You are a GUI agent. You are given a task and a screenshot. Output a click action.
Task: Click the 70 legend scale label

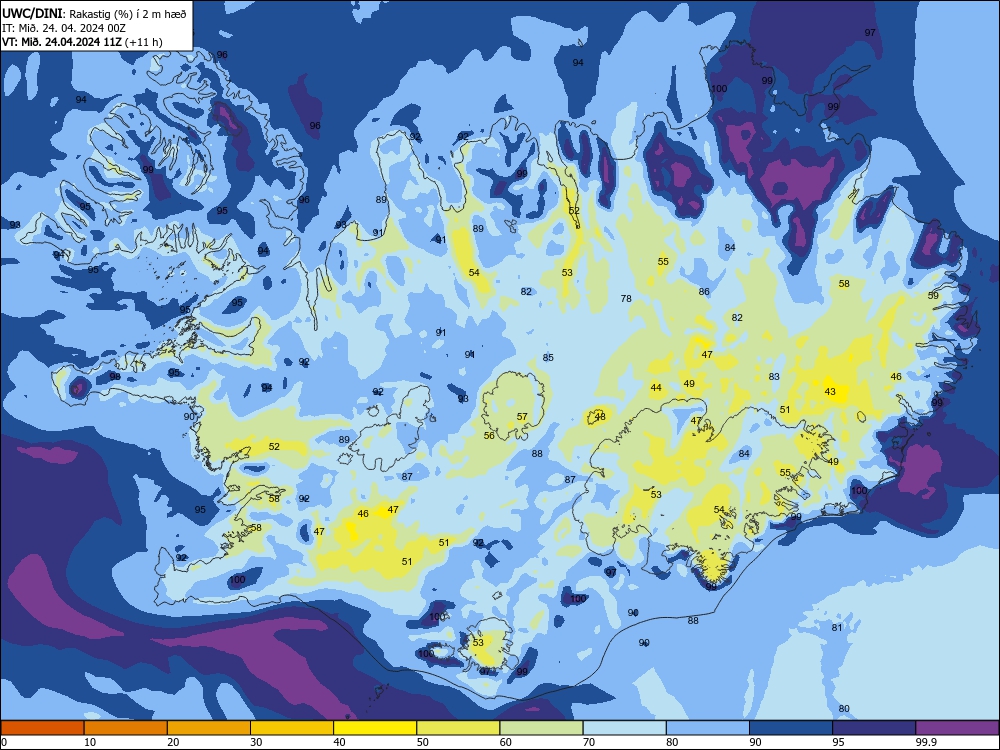coord(589,742)
